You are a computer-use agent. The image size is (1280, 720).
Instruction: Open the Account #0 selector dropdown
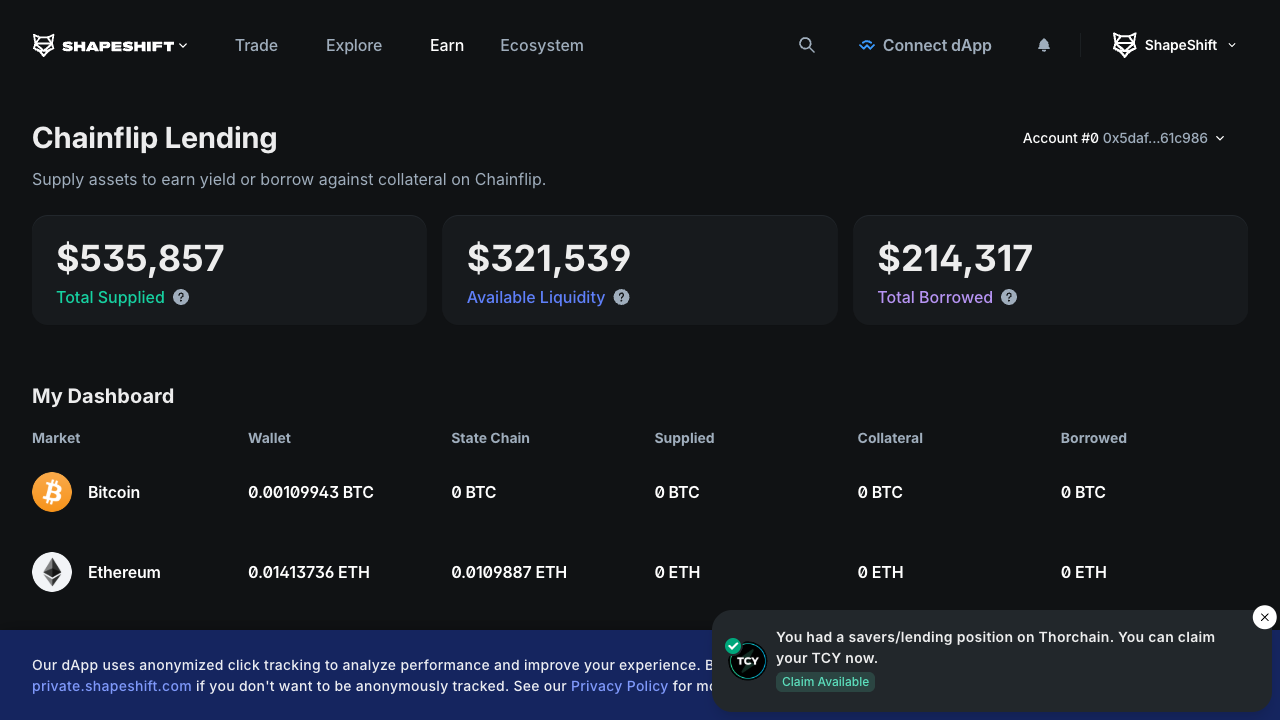click(1123, 138)
